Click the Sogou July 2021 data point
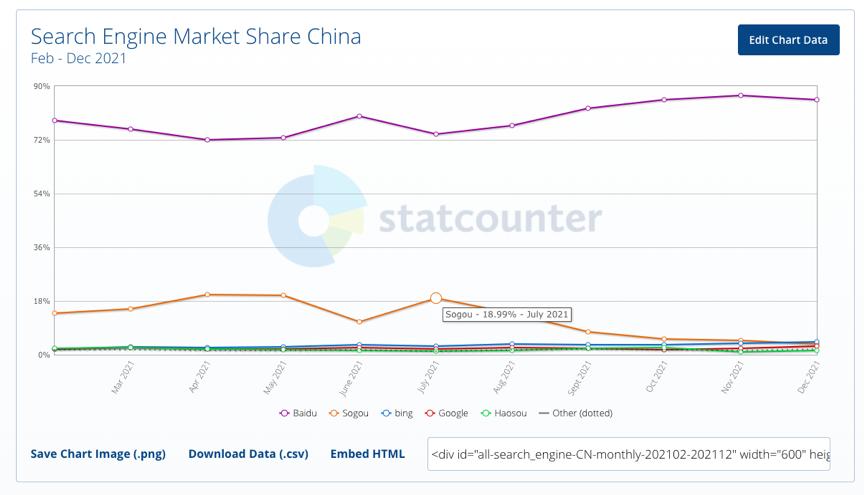Image resolution: width=864 pixels, height=495 pixels. click(436, 298)
